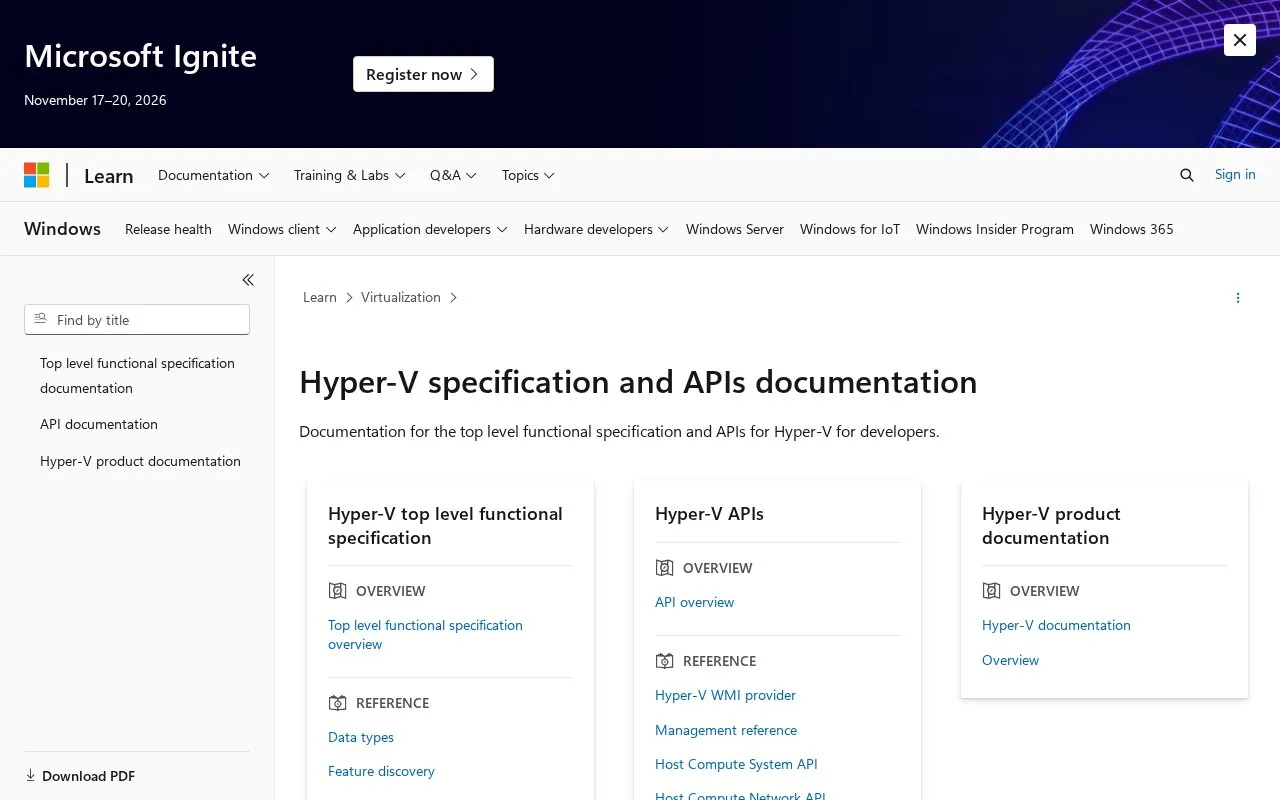Open the more actions ellipsis menu

pos(1238,298)
